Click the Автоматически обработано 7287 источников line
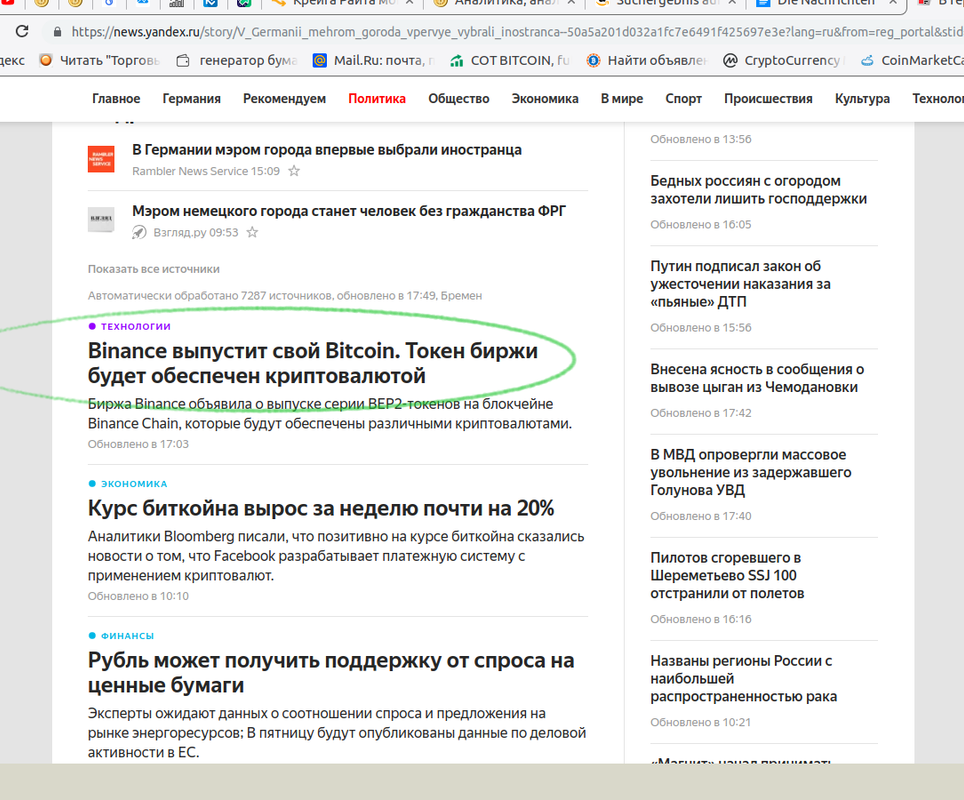This screenshot has height=800, width=964. [x=285, y=296]
